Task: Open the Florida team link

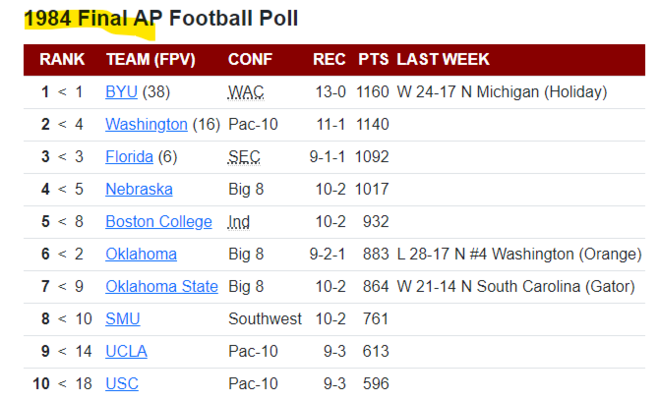Action: [129, 157]
